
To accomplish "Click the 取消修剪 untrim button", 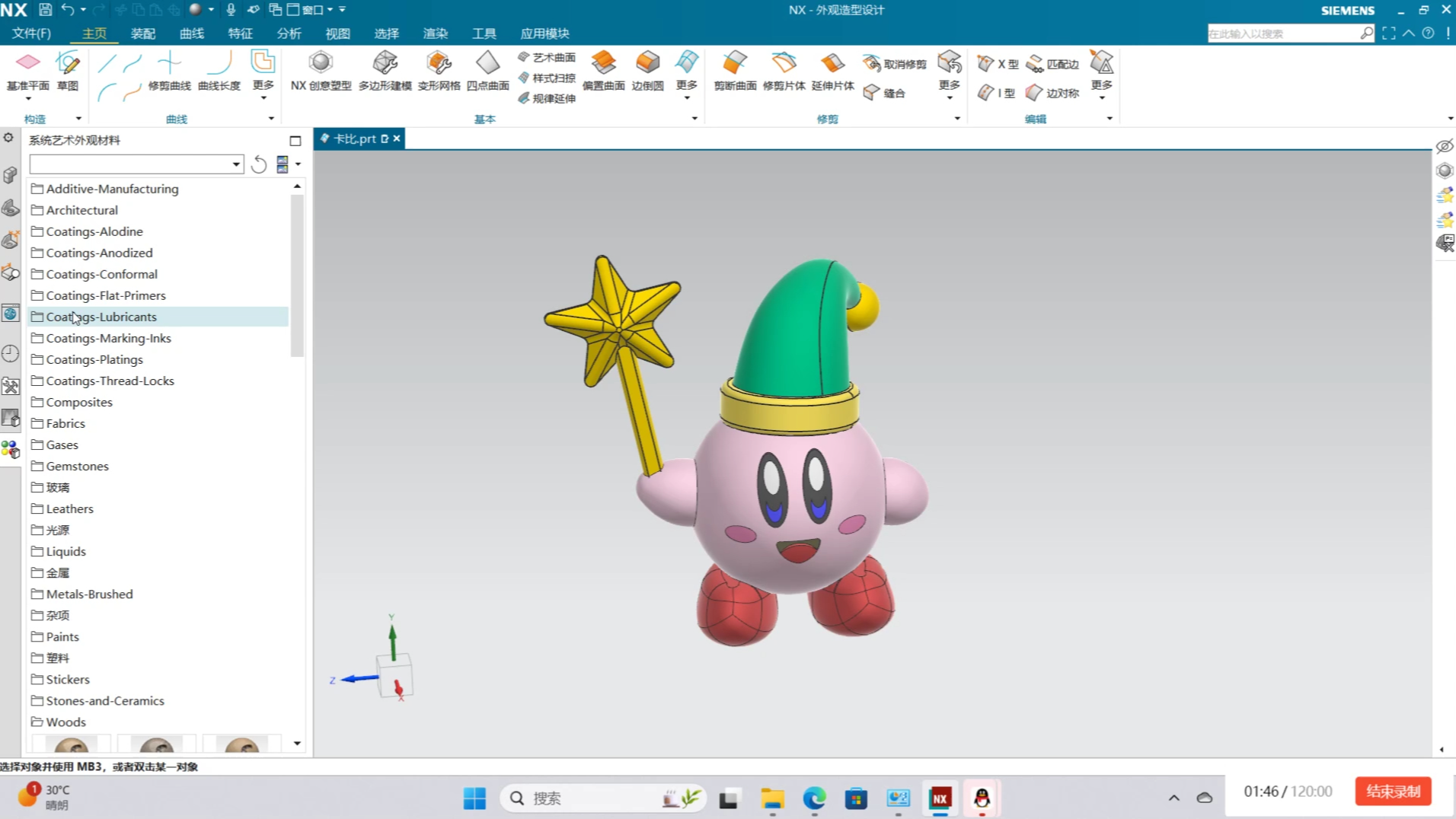I will pos(895,64).
